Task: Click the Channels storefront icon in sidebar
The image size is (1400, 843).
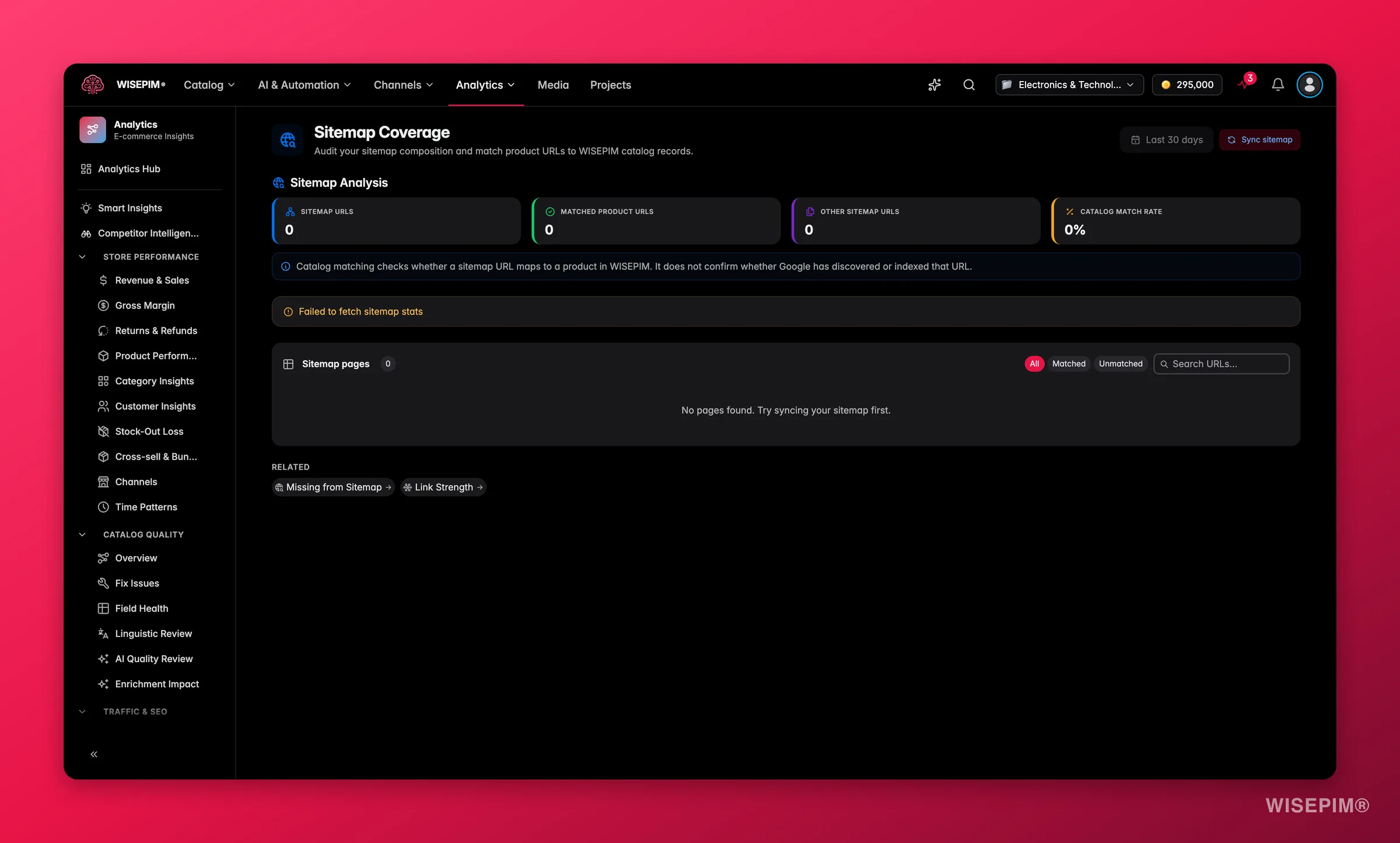Action: coord(103,482)
